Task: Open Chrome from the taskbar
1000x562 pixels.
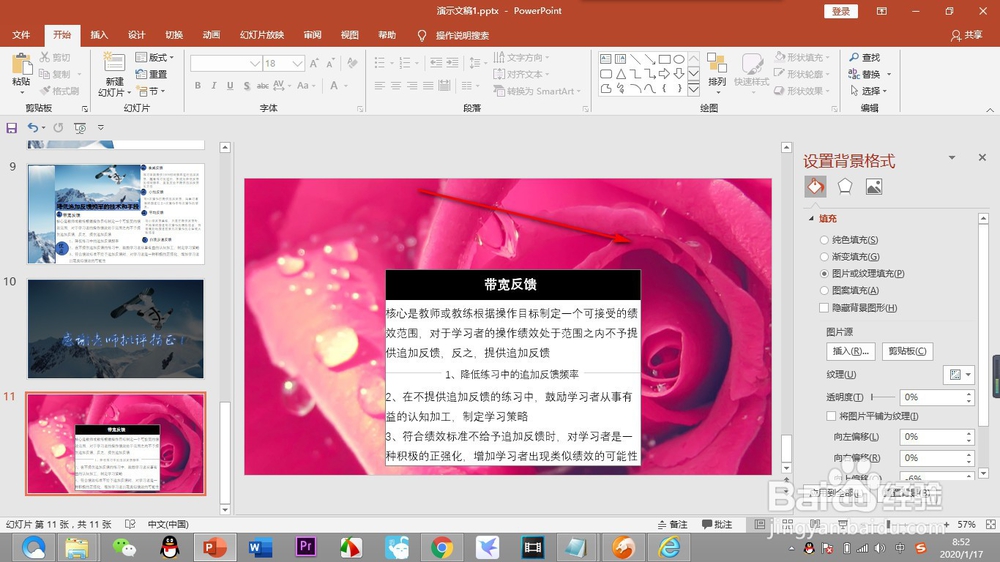Action: (441, 547)
